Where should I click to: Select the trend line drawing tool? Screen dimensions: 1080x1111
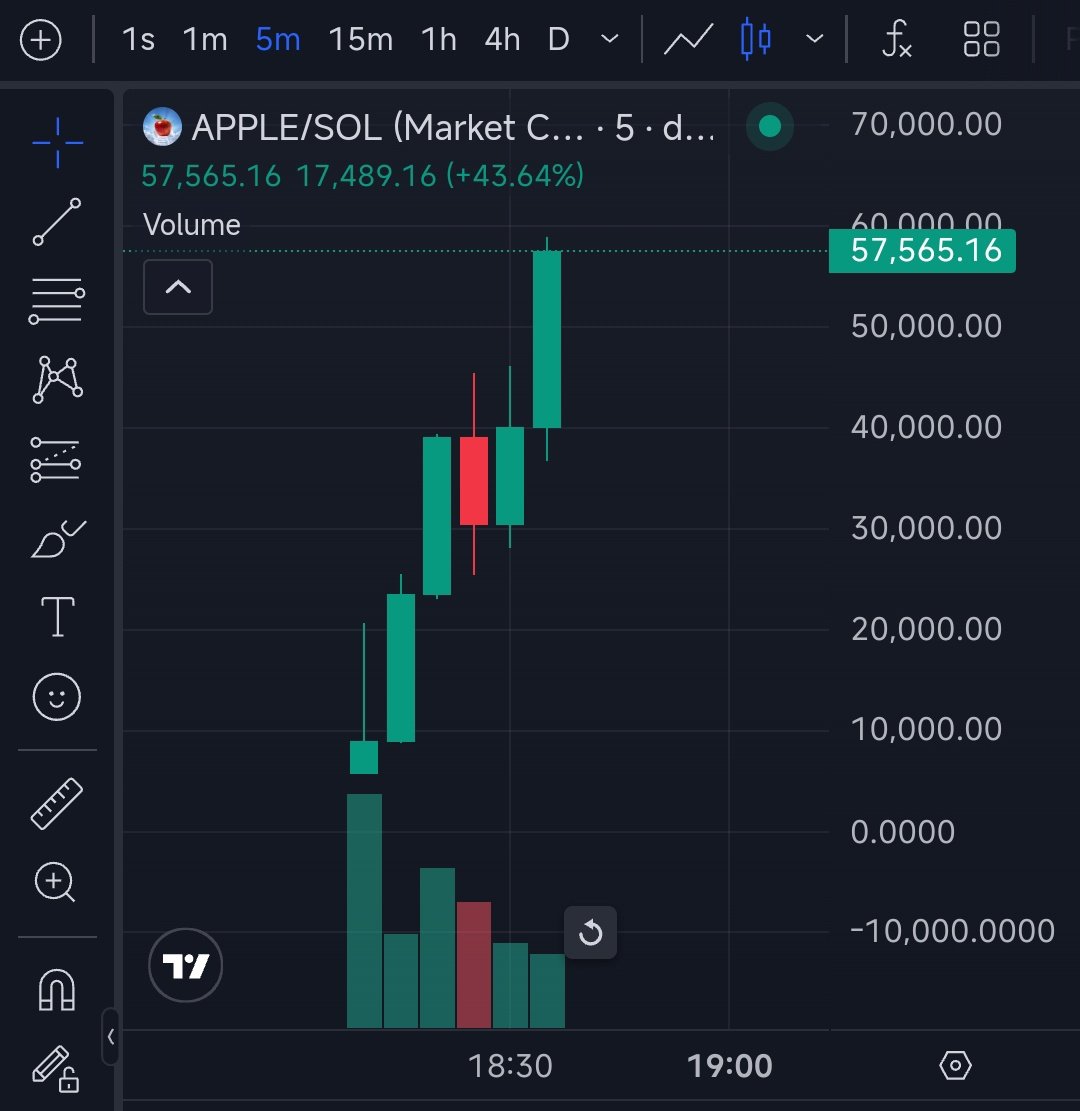[57, 222]
